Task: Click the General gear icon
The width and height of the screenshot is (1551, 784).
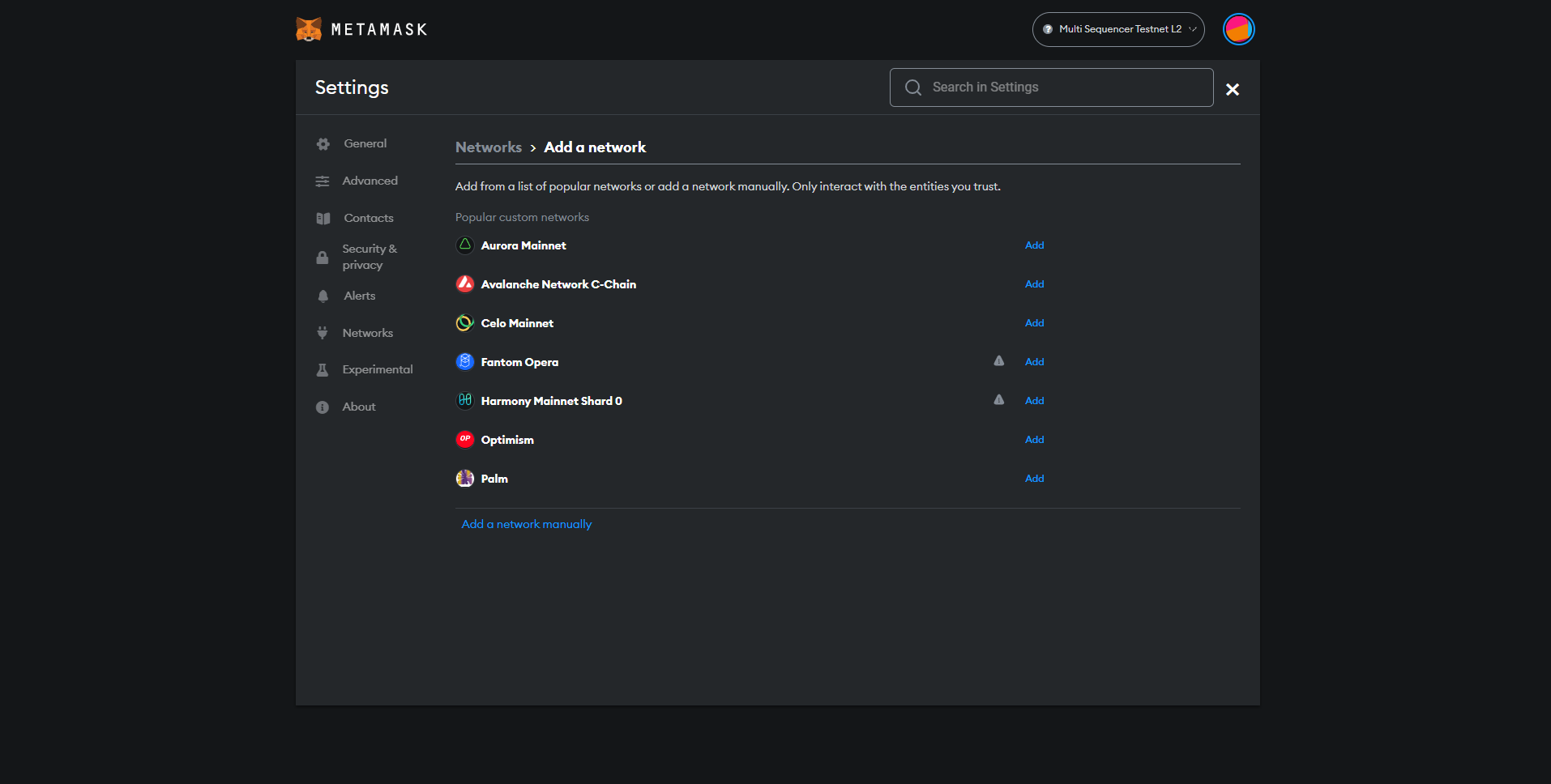Action: click(323, 144)
